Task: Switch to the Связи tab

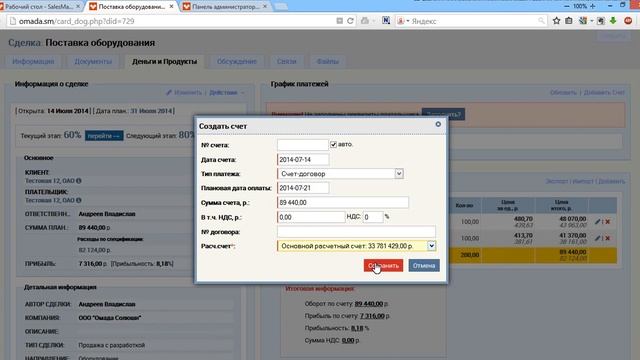Action: click(287, 61)
